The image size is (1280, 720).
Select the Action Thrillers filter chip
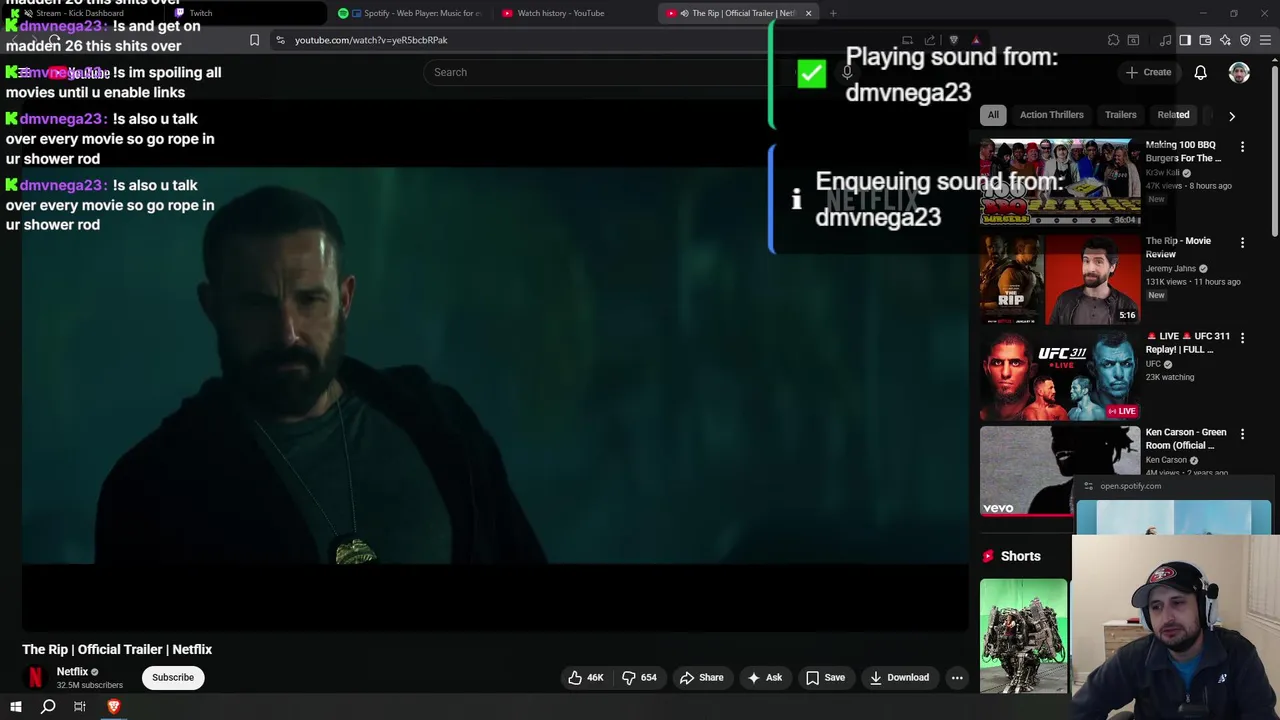pos(1051,115)
